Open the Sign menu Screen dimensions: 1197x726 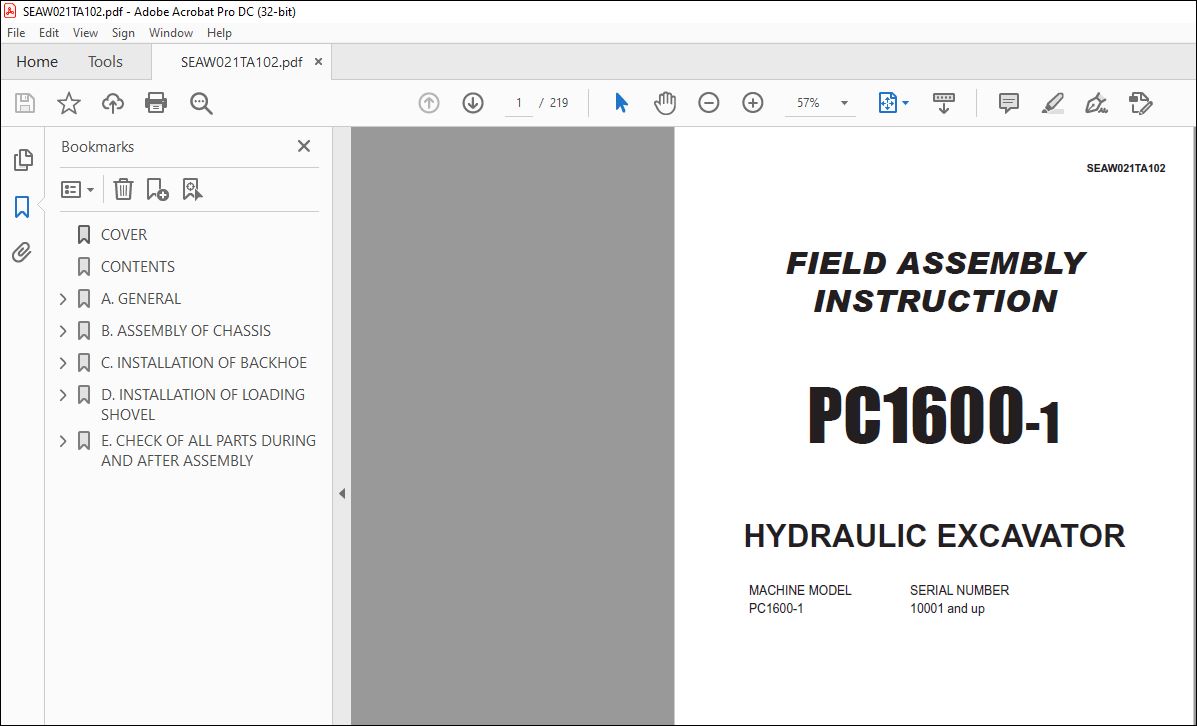(x=123, y=33)
